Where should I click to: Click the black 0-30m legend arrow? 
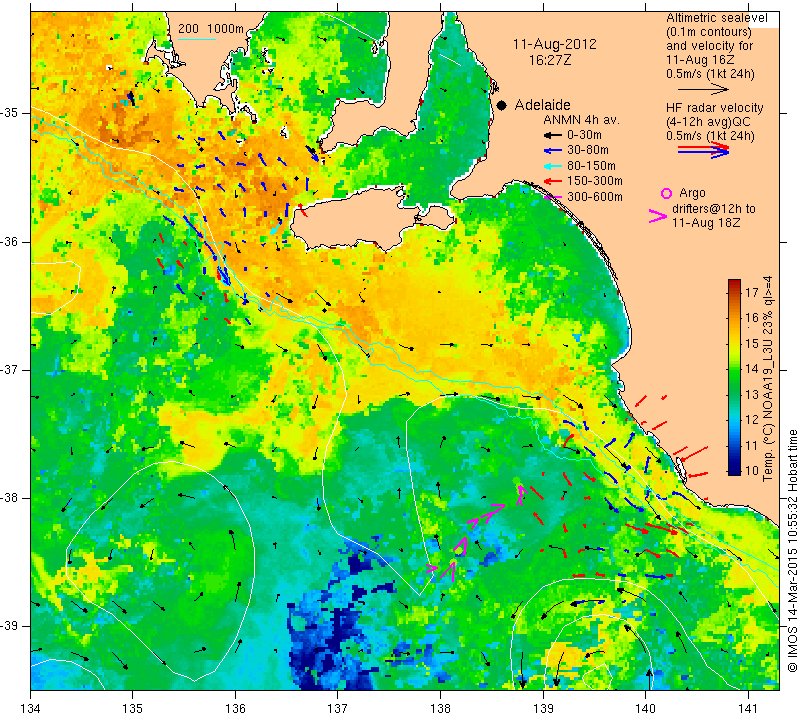552,135
